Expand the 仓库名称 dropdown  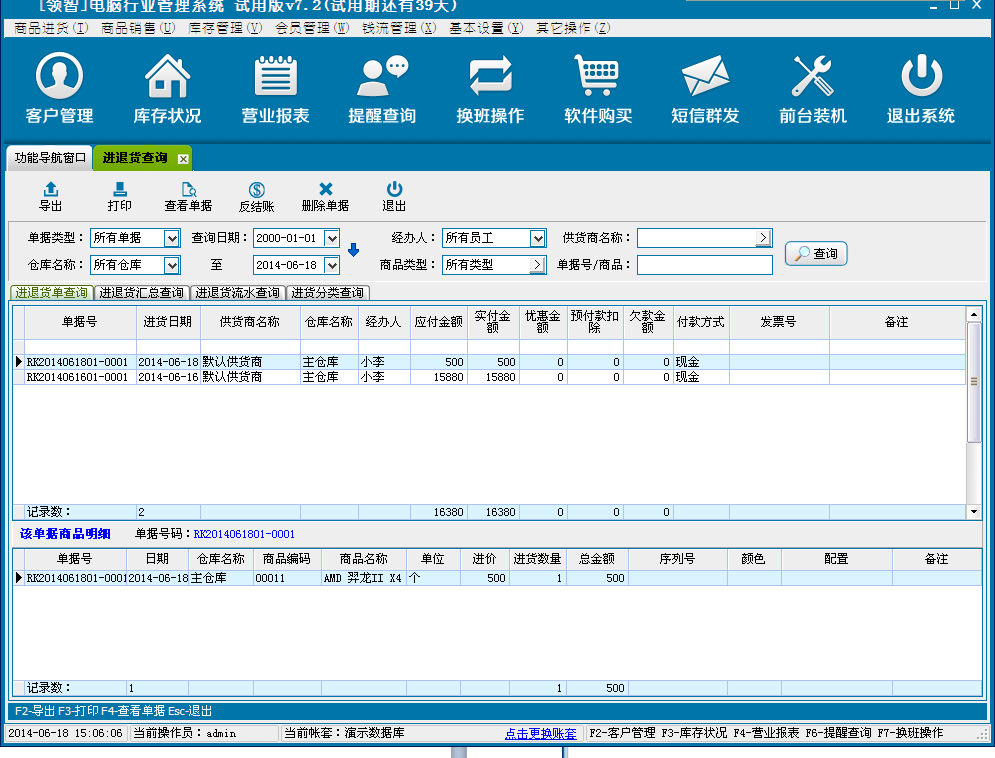171,265
